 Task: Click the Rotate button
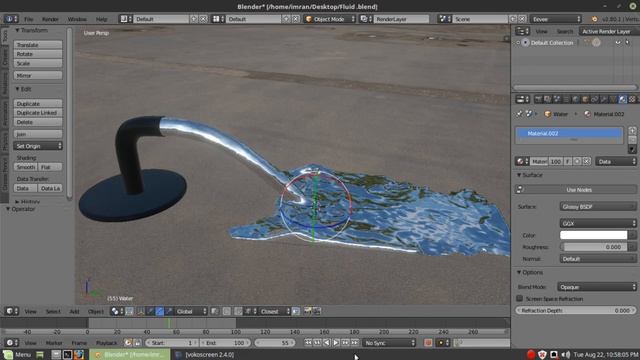pos(38,54)
